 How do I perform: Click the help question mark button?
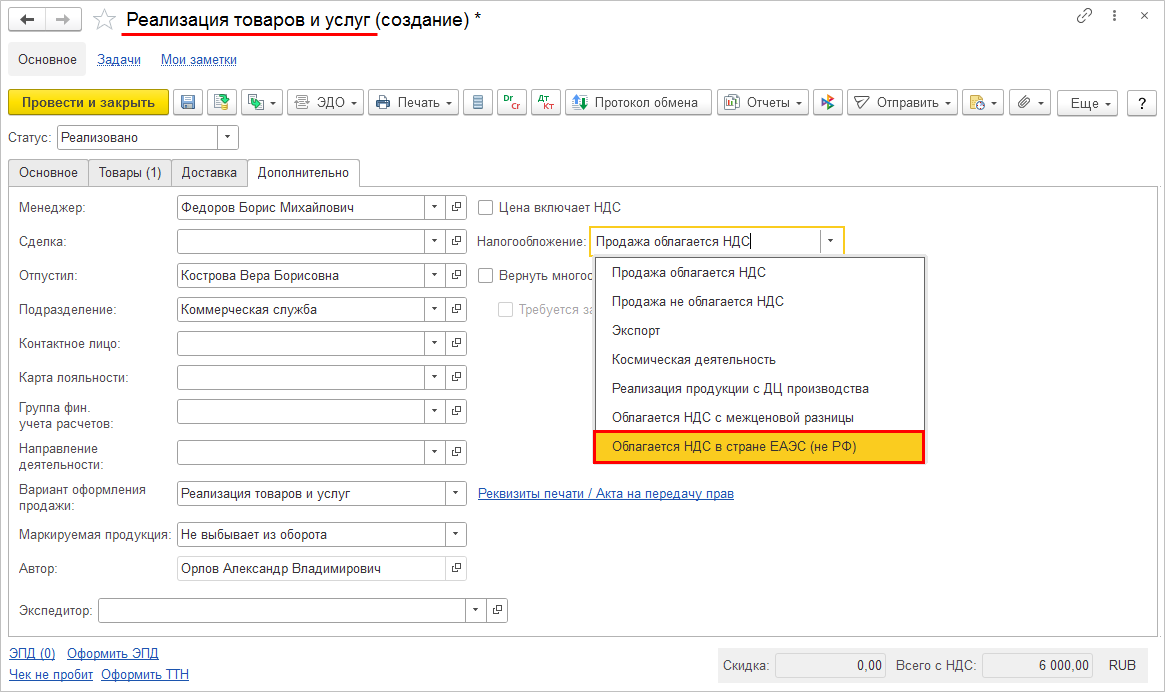click(1141, 102)
